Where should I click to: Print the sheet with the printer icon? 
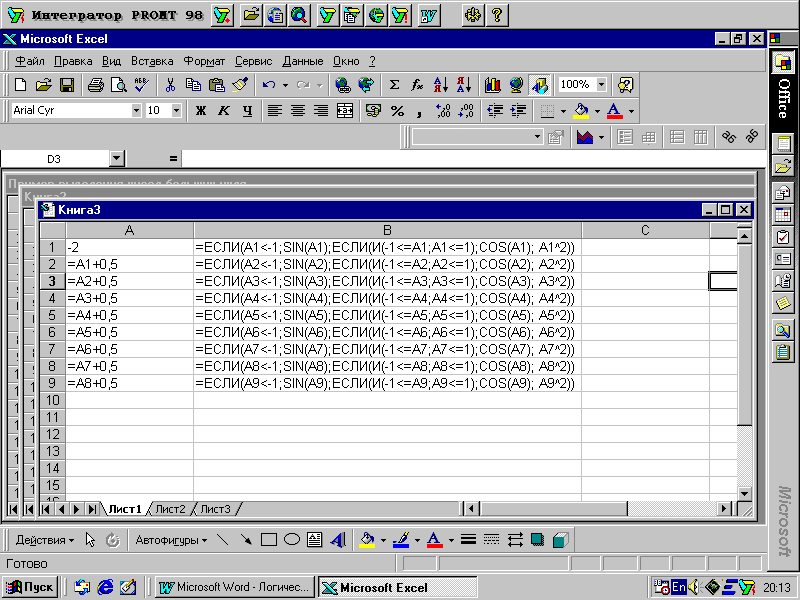95,85
